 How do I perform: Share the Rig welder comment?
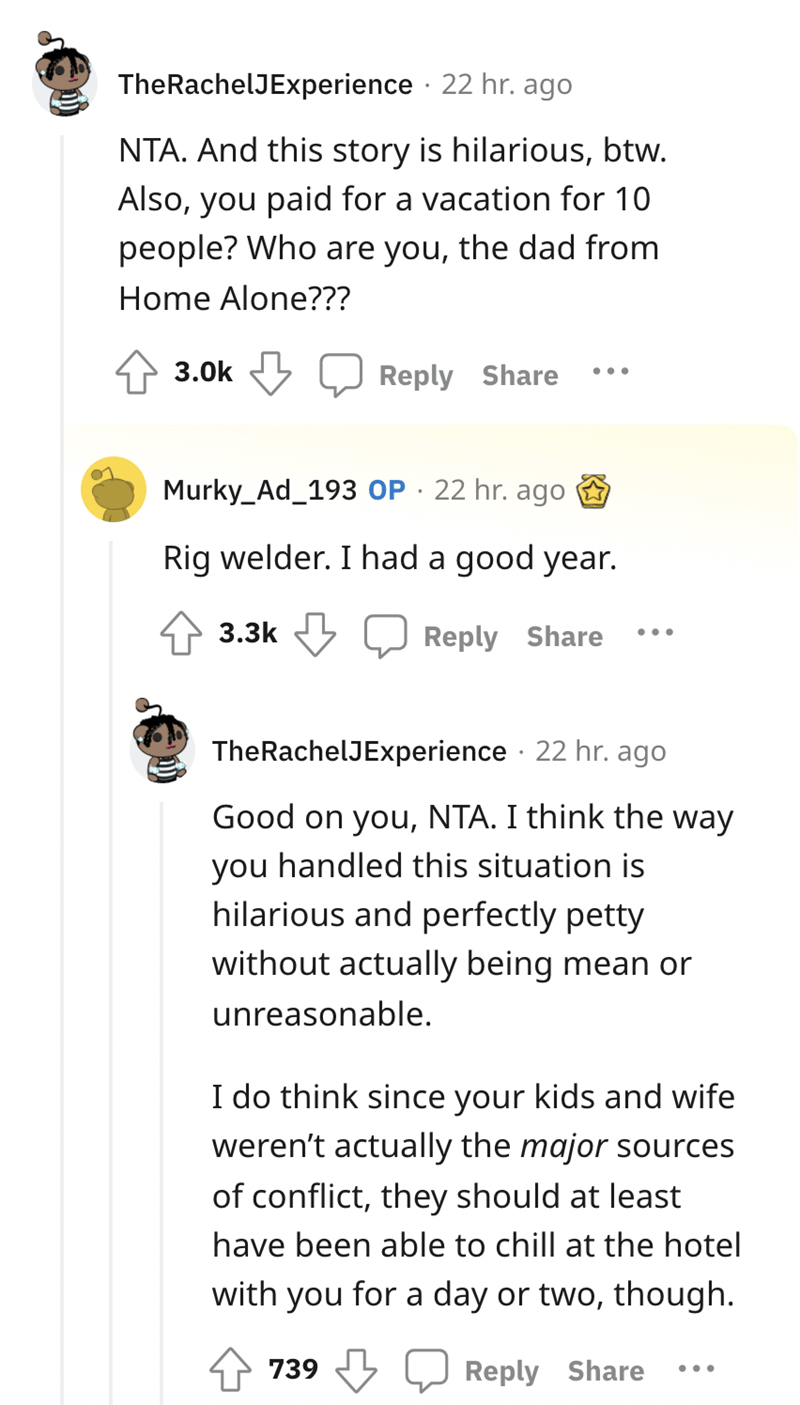coord(565,636)
